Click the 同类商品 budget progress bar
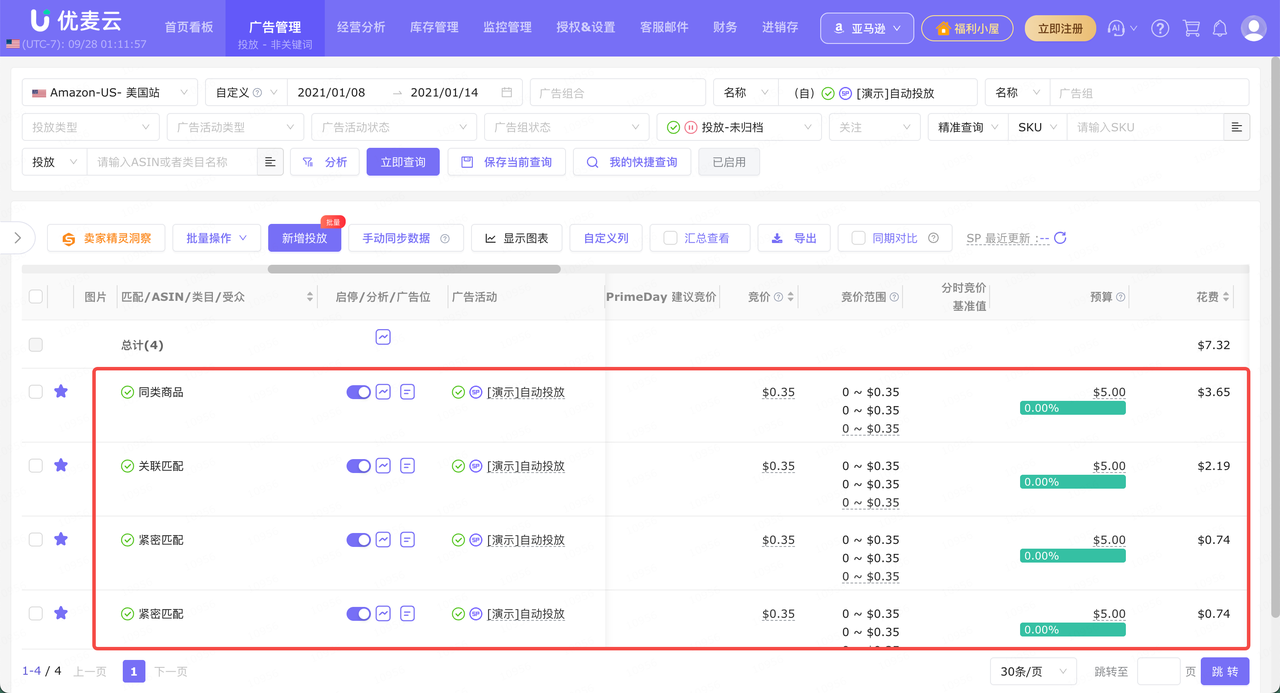This screenshot has height=693, width=1280. [1073, 408]
